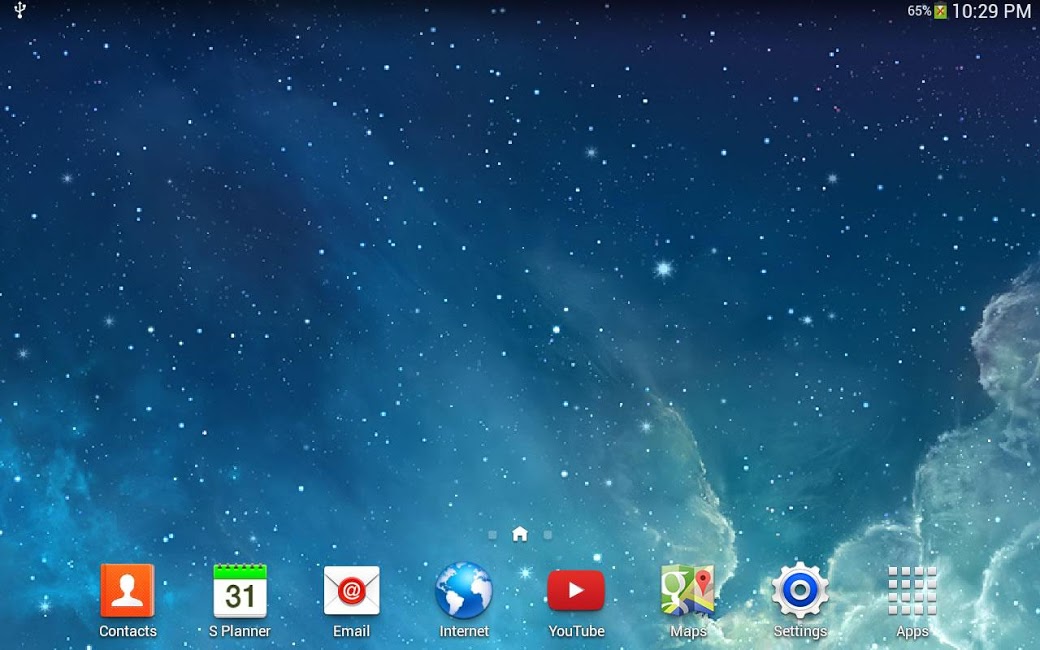
Task: Select the home page indicator
Action: (520, 534)
